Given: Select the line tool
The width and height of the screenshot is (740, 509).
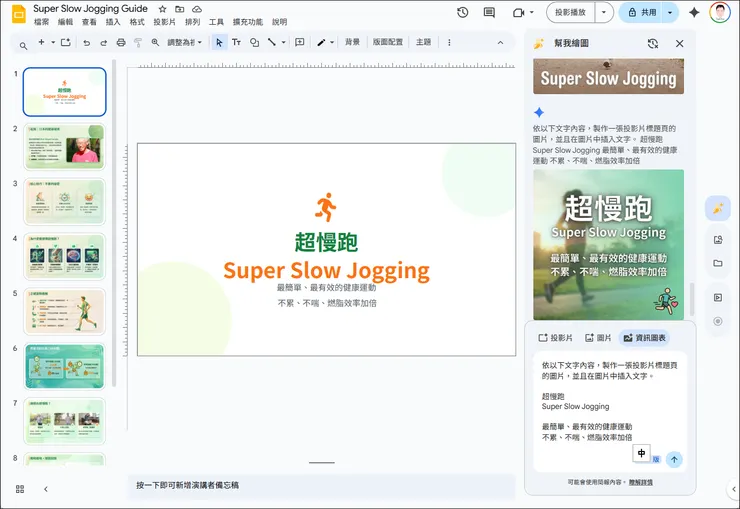Looking at the screenshot, I should click(x=272, y=42).
